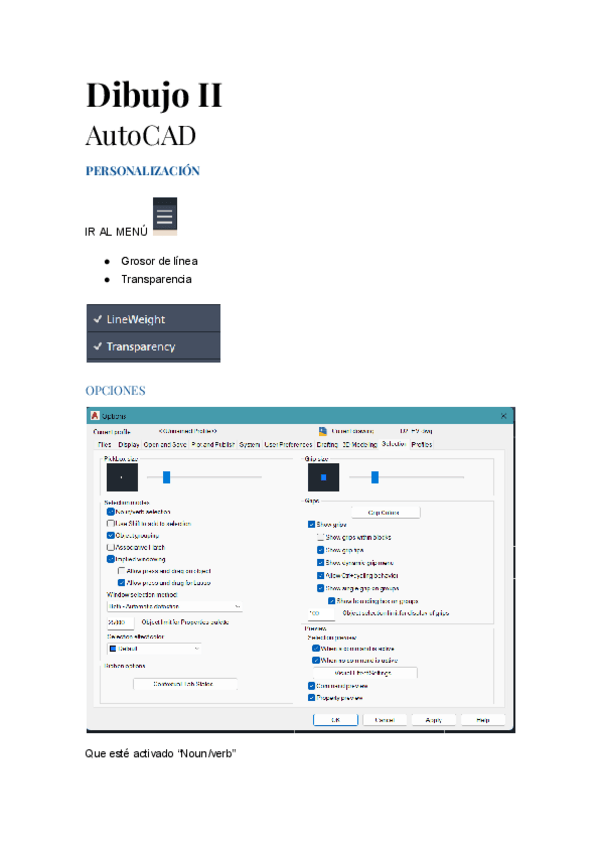The height and width of the screenshot is (848, 600).
Task: Click the <<Unnamed Profile>> text
Action: pyautogui.click(x=188, y=431)
